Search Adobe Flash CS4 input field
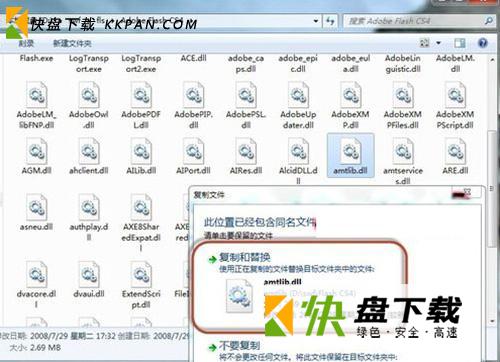The width and height of the screenshot is (500, 362). pos(419,21)
